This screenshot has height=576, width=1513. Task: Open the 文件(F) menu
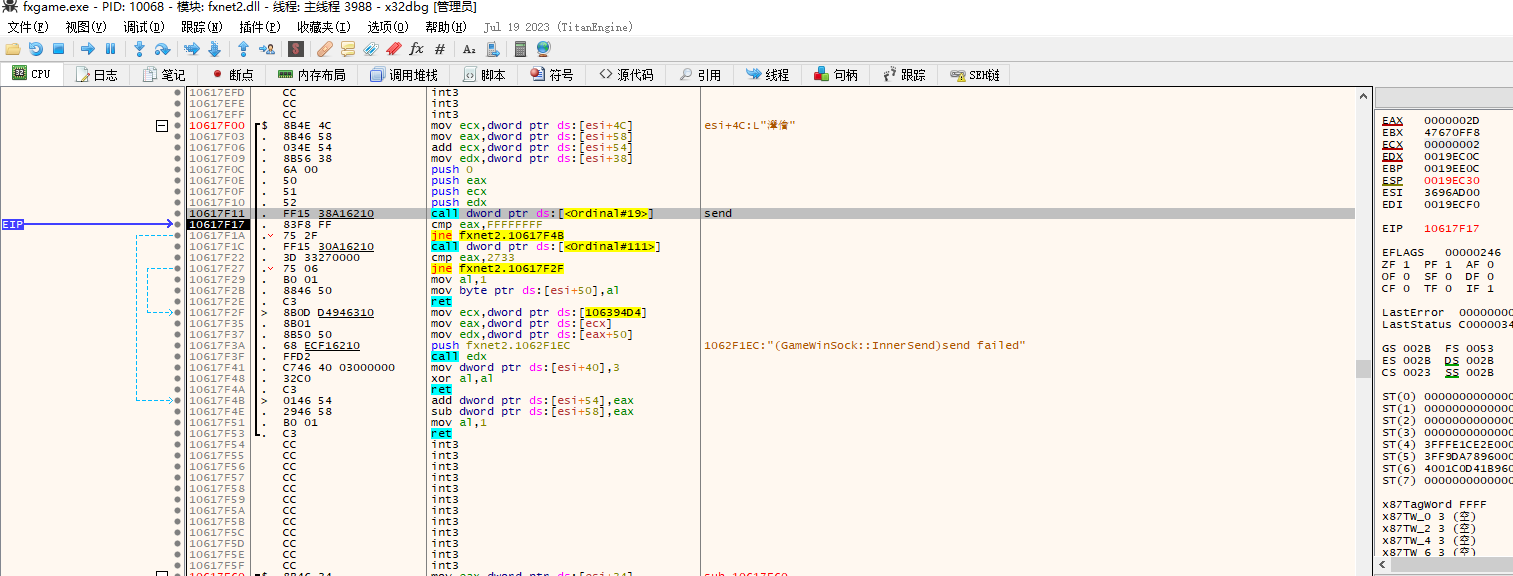(x=28, y=27)
